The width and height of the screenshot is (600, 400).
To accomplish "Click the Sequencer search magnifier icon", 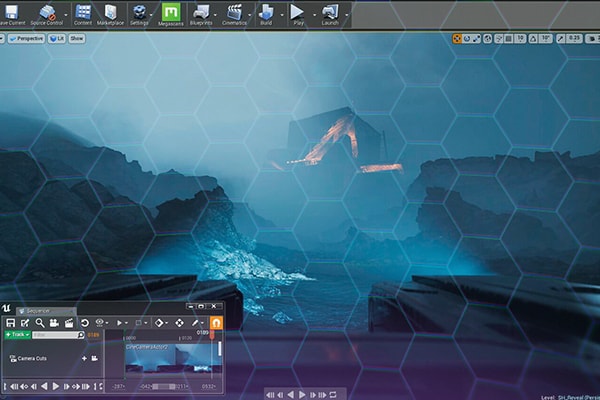I will click(40, 323).
